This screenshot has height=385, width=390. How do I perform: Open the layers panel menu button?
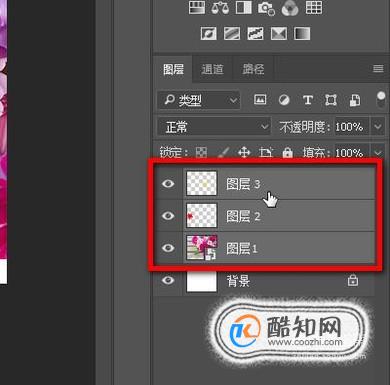[x=378, y=69]
